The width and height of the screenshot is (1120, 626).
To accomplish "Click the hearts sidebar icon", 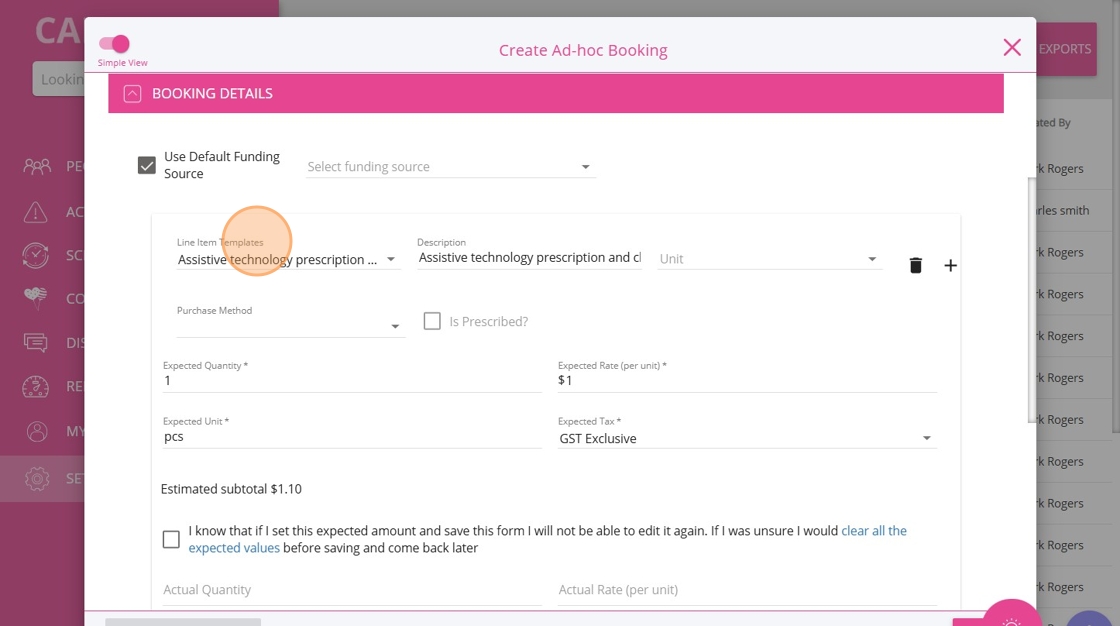I will (x=36, y=298).
